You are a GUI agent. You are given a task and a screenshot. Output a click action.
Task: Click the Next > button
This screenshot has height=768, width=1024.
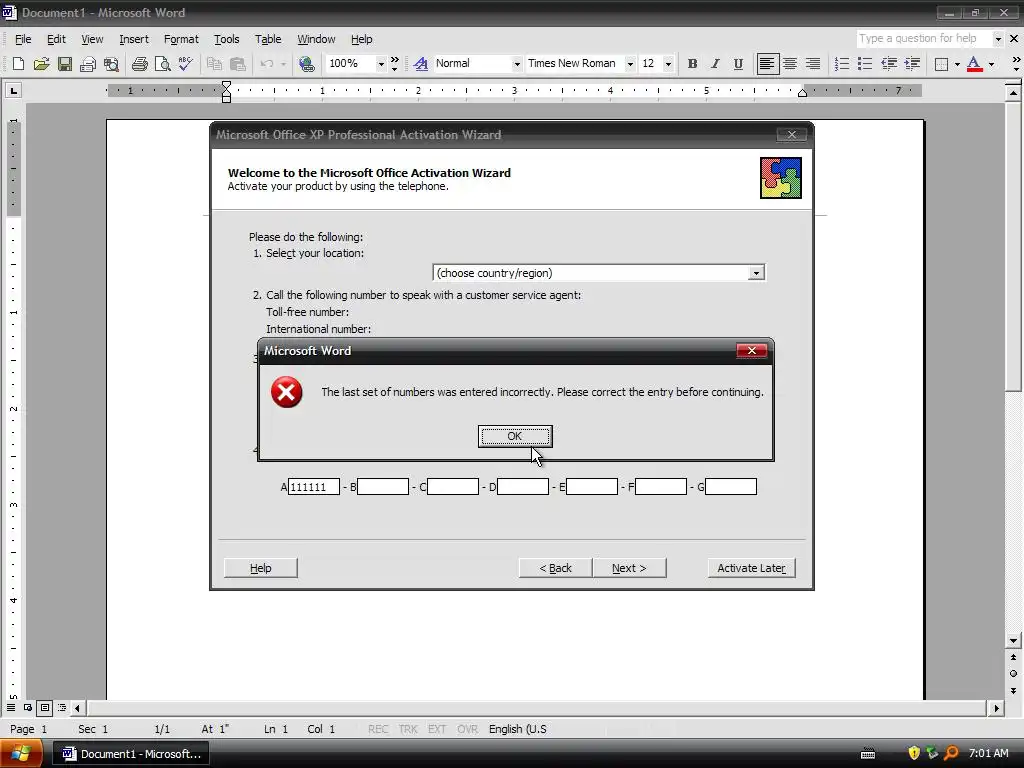(629, 568)
